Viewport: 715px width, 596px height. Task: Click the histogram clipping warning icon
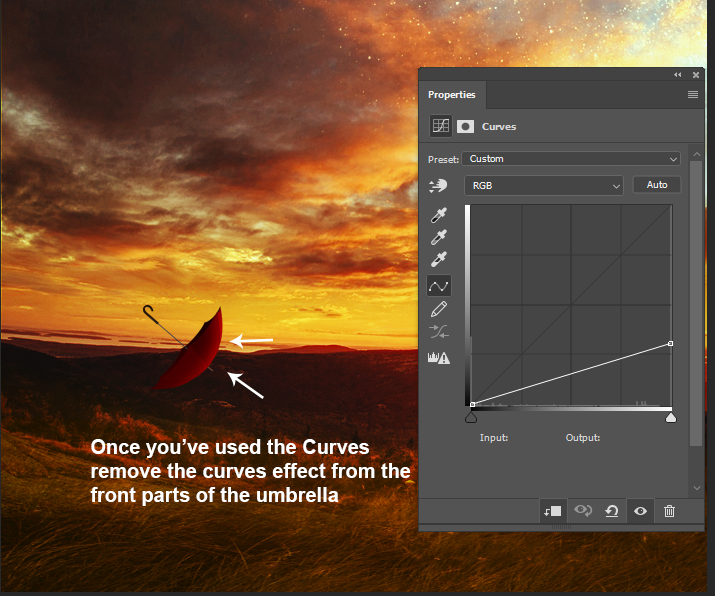(x=438, y=357)
